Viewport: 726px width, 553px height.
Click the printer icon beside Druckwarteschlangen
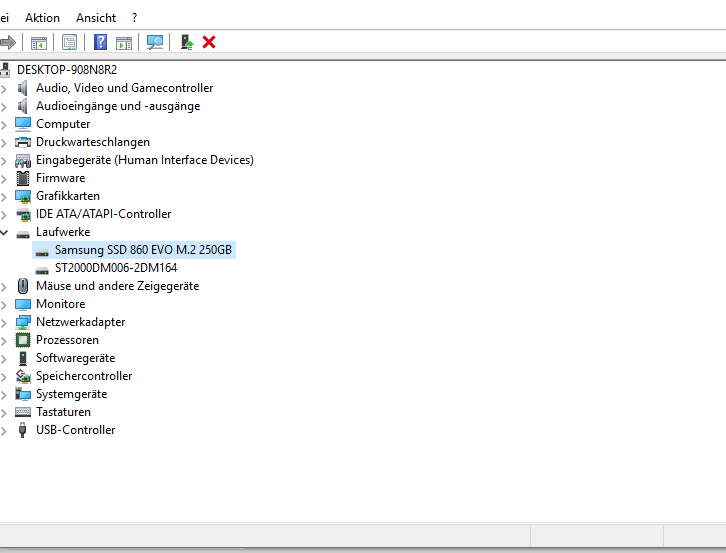point(23,142)
